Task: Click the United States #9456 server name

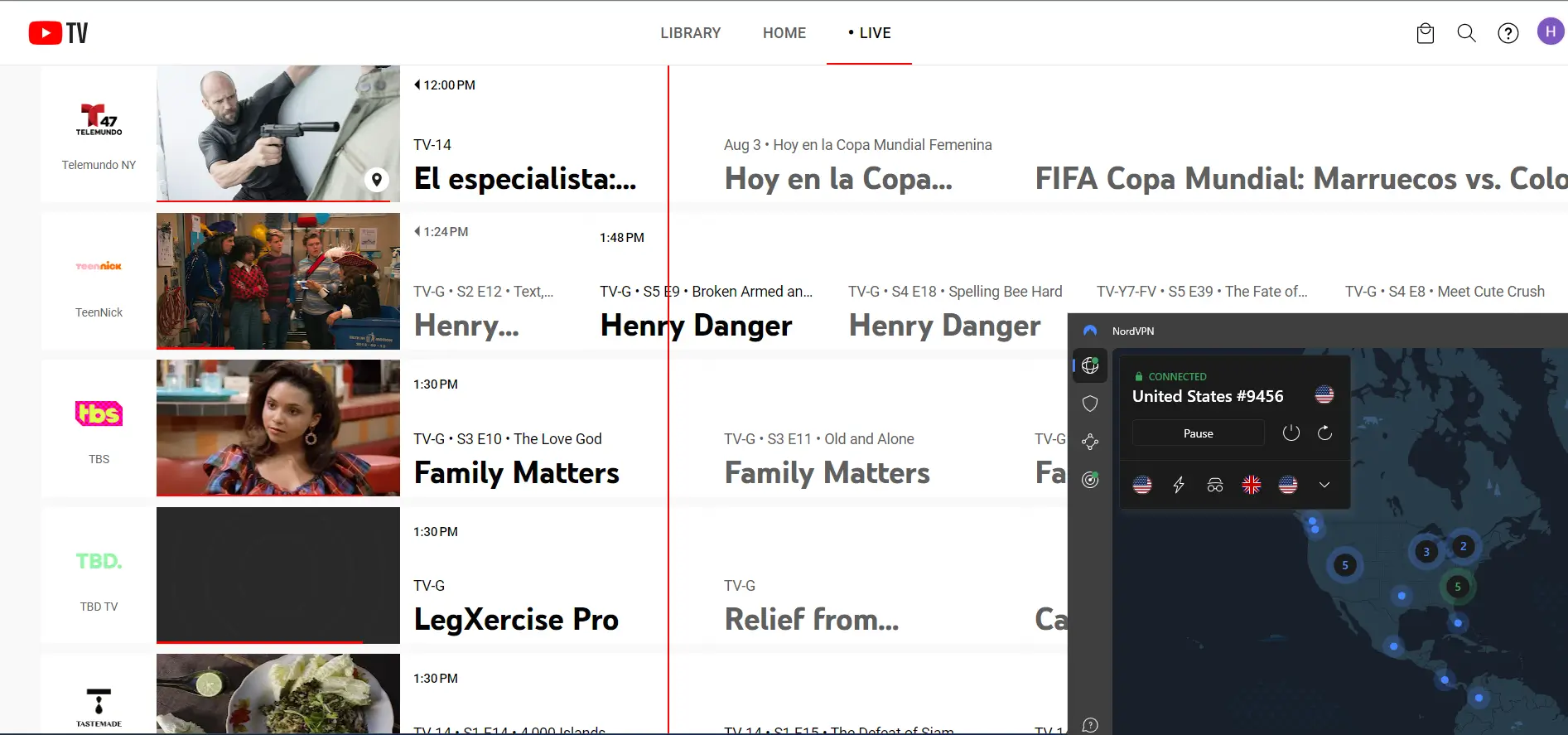Action: tap(1208, 396)
